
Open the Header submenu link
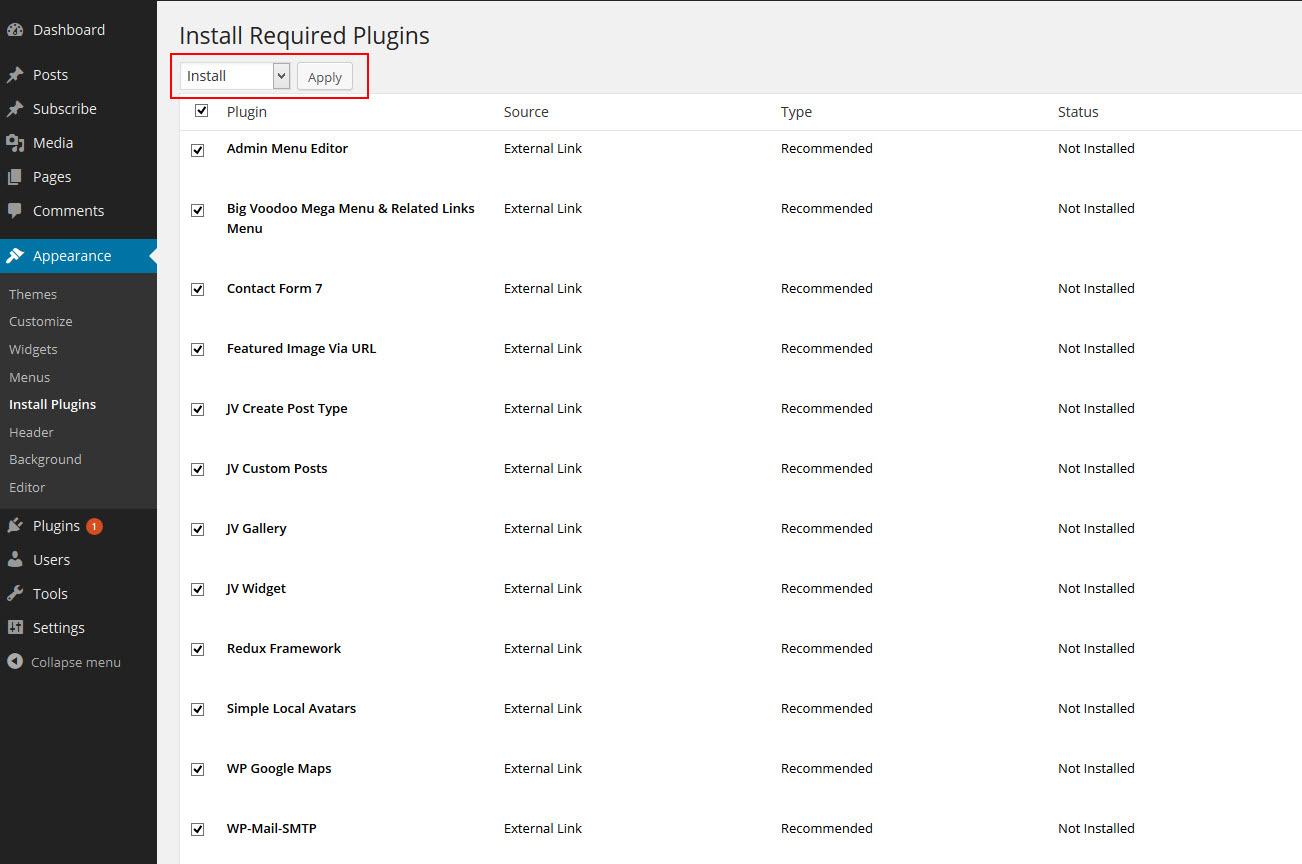coord(31,432)
